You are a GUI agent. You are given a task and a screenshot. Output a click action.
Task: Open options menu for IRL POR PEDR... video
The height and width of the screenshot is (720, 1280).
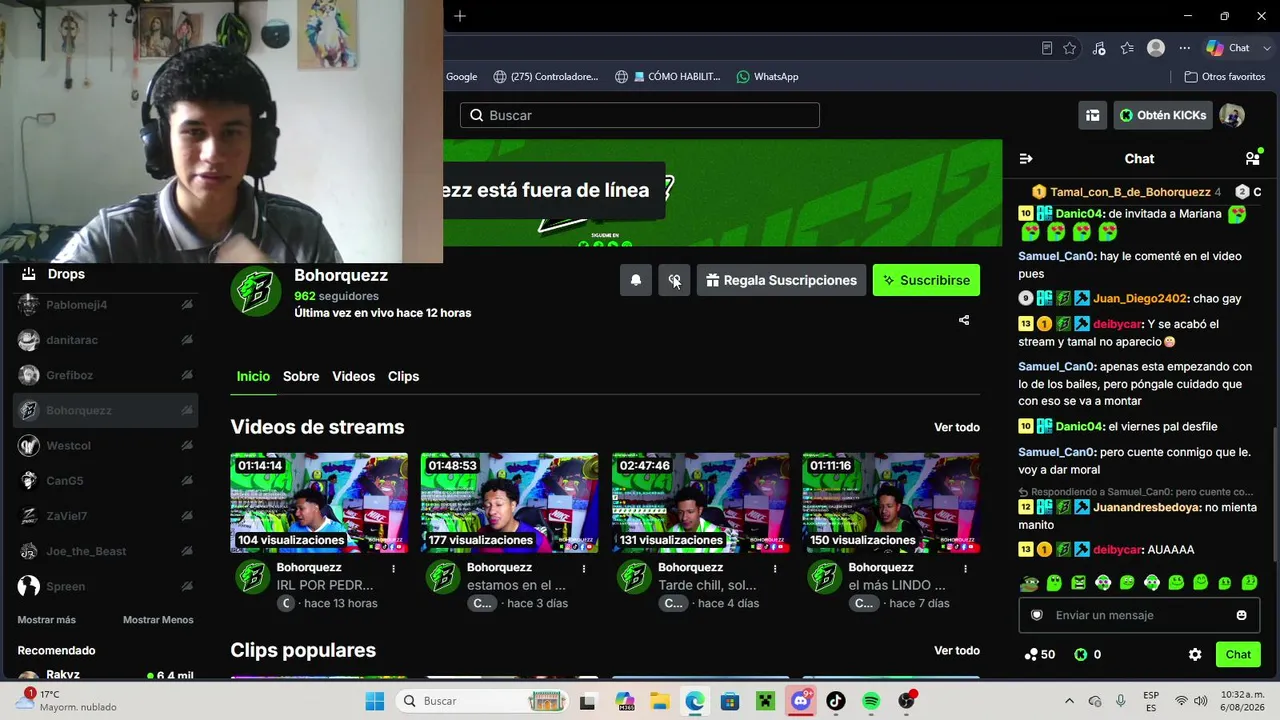(394, 568)
